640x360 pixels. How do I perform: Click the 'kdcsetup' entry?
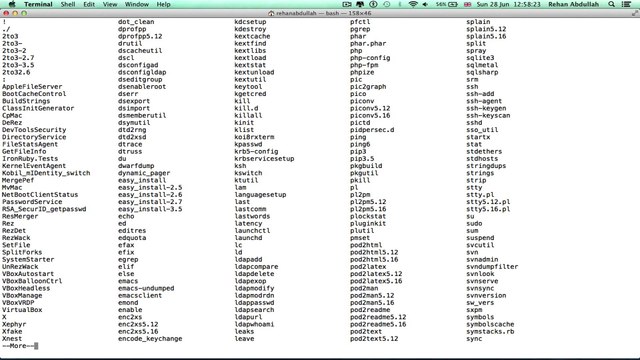(x=250, y=22)
